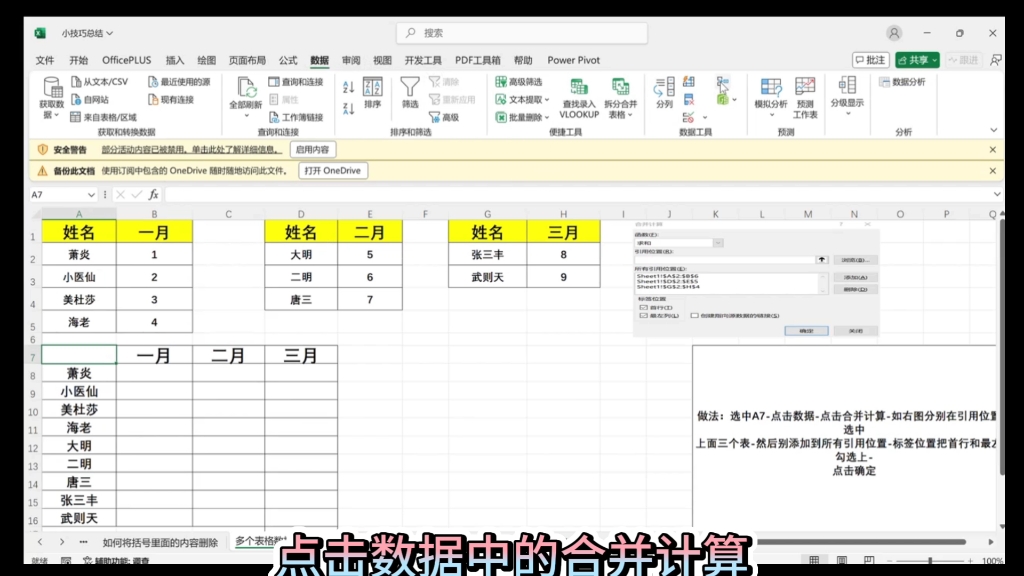Expand the 文本提取 dropdown arrow
The height and width of the screenshot is (576, 1024).
point(548,99)
